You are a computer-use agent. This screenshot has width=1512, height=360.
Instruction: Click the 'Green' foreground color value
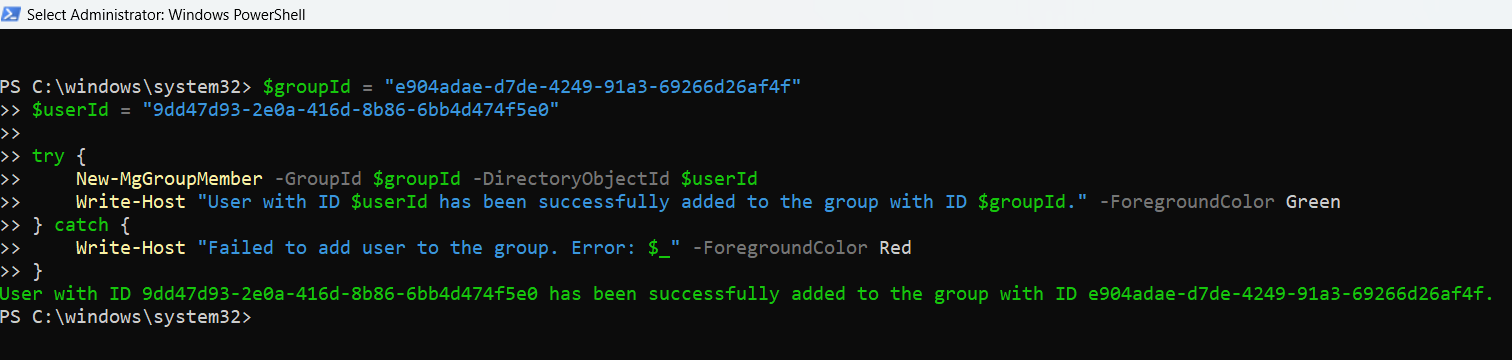pyautogui.click(x=1313, y=202)
